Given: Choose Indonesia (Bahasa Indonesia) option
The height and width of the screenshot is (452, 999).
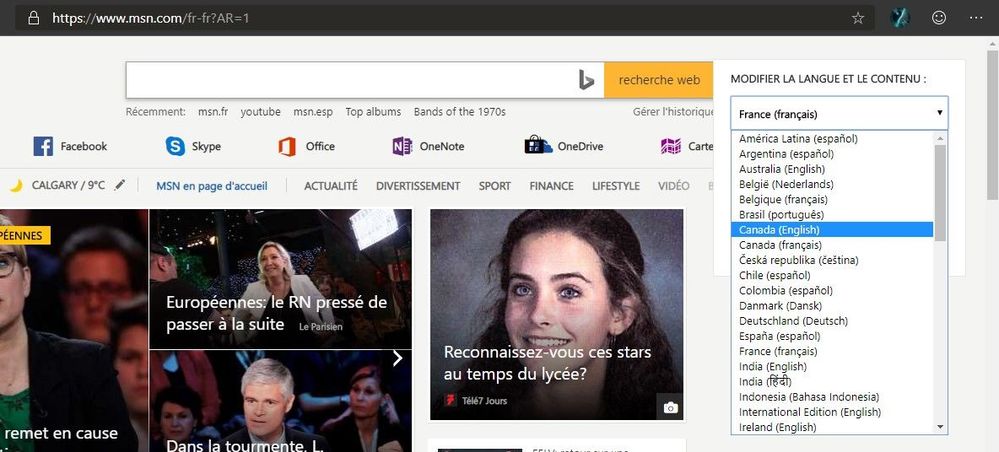Looking at the screenshot, I should (832, 397).
